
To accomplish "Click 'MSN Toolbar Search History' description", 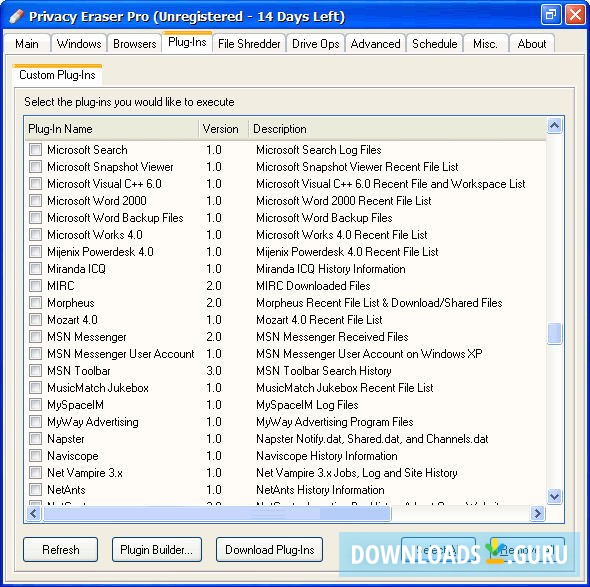I will pyautogui.click(x=324, y=371).
